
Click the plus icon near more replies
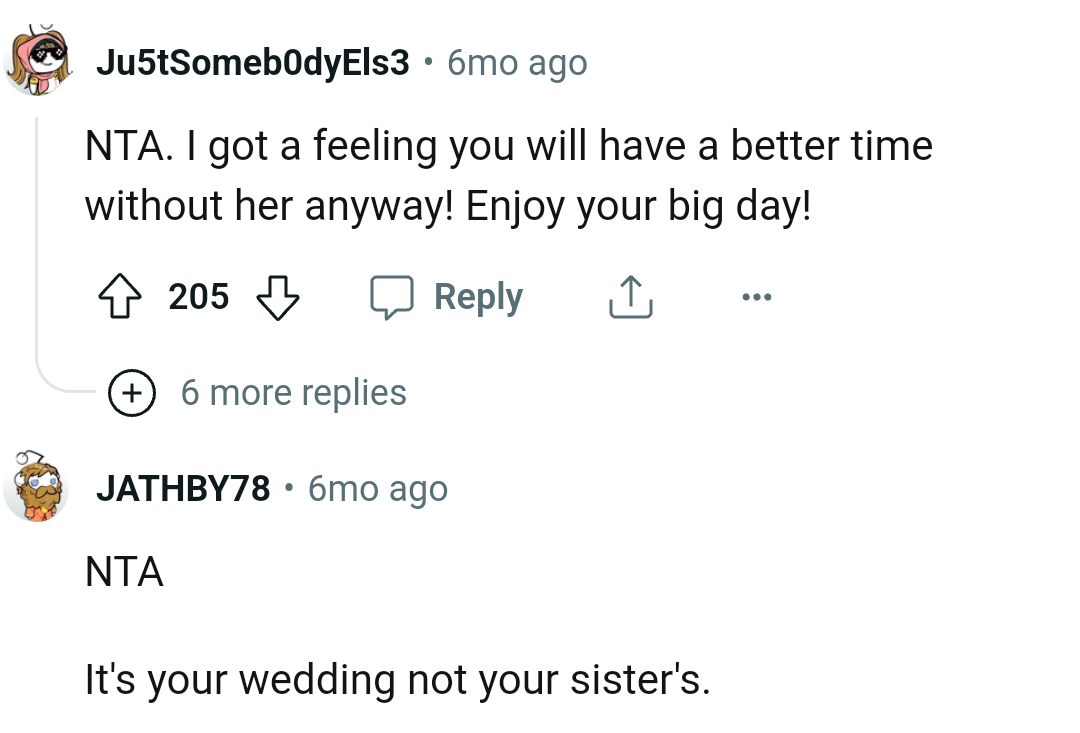point(131,392)
